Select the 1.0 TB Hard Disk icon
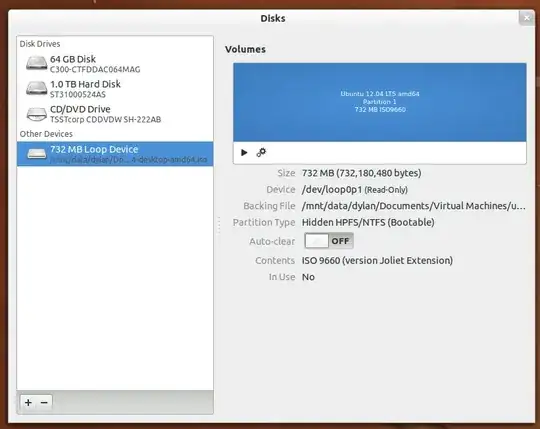The height and width of the screenshot is (429, 540). coord(37,88)
